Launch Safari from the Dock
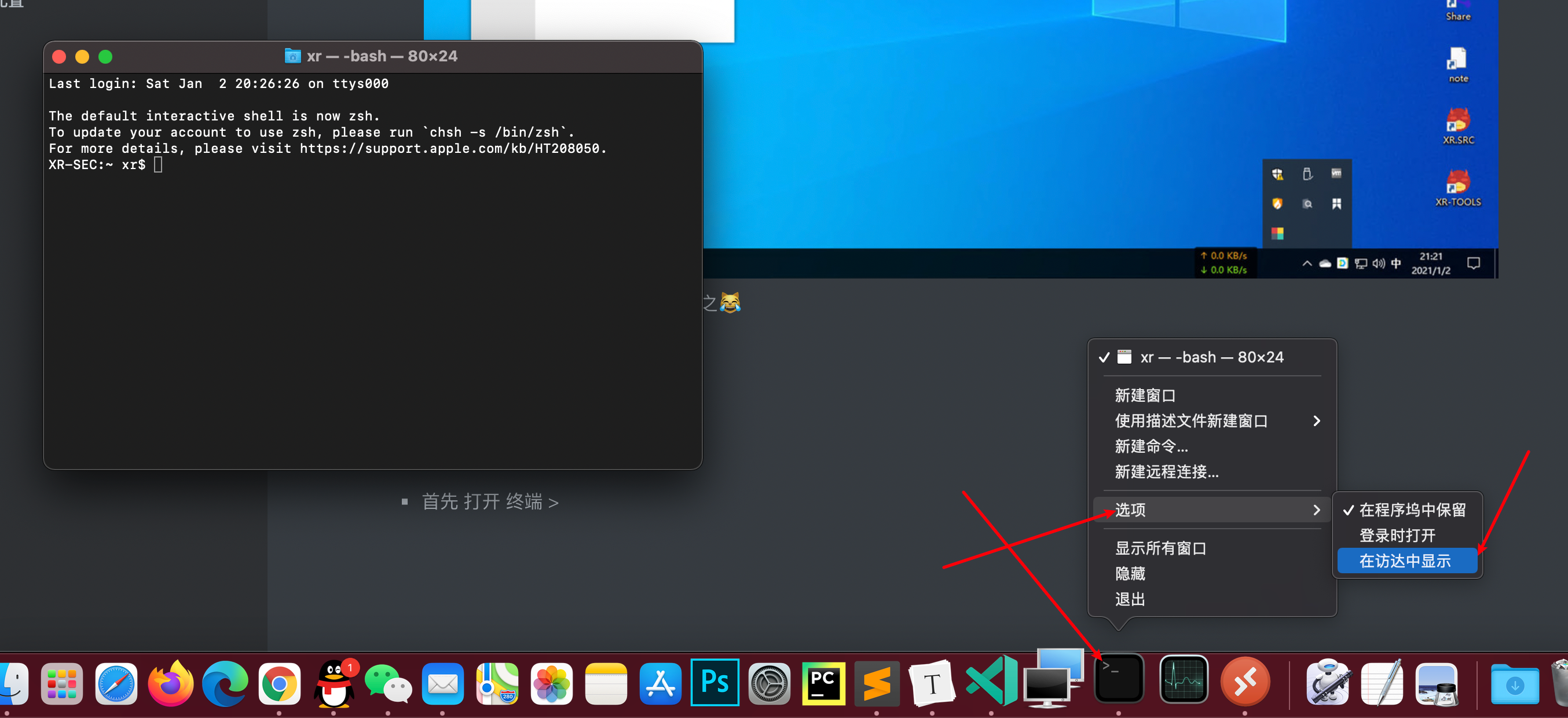Viewport: 1568px width, 718px height. 116,684
